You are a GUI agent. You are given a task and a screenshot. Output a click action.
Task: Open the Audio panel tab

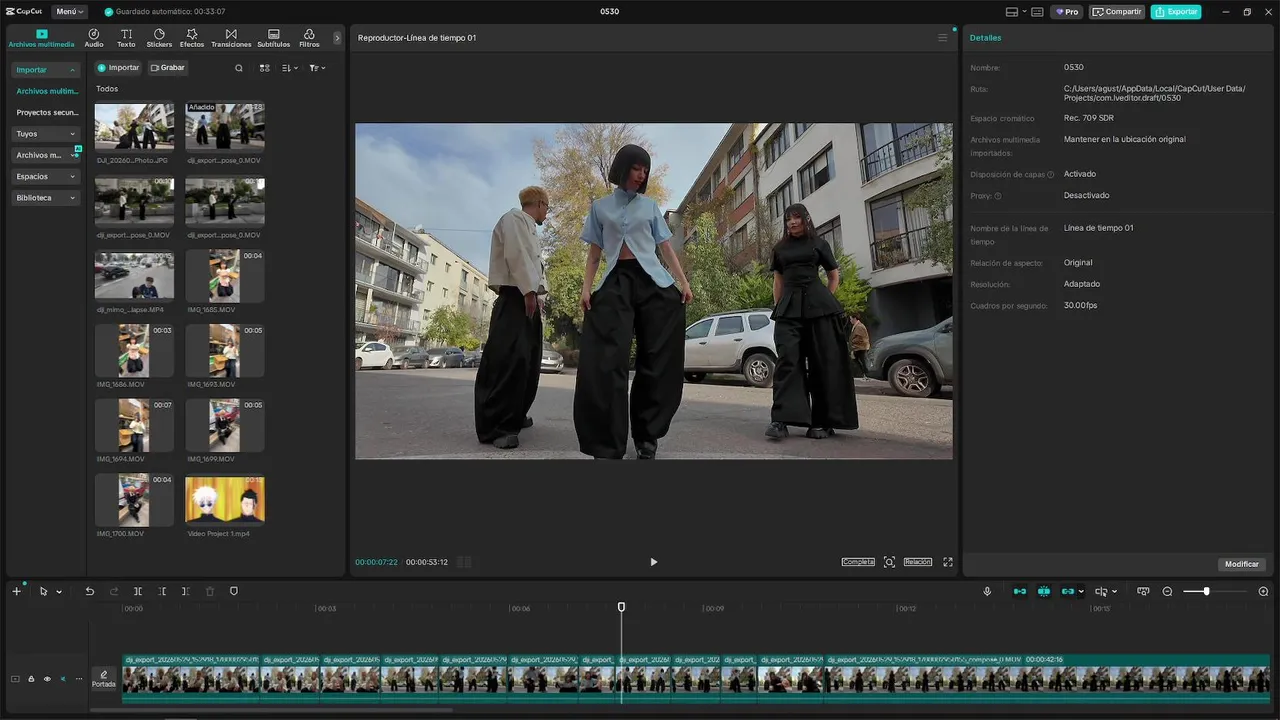pos(94,38)
